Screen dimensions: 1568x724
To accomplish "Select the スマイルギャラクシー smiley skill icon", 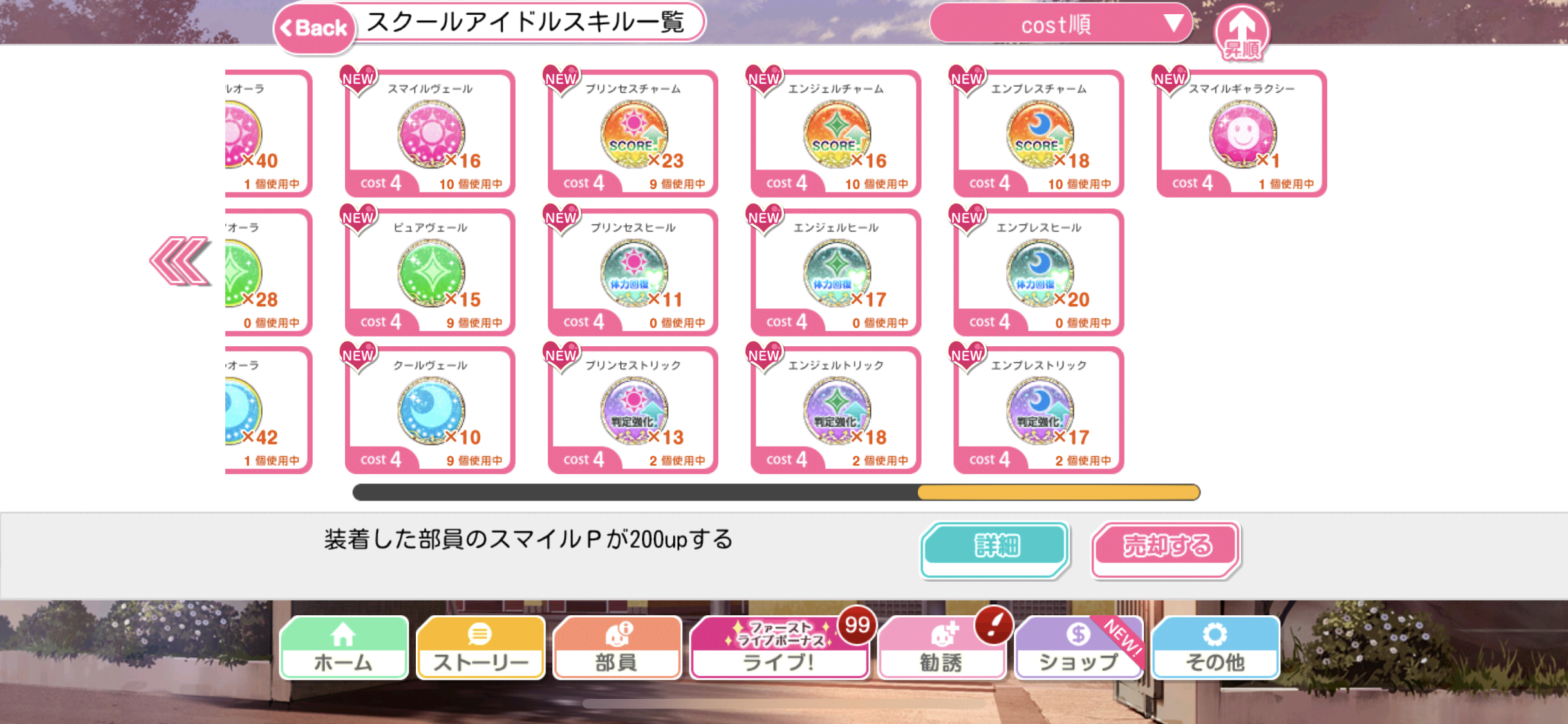I will point(1242,134).
